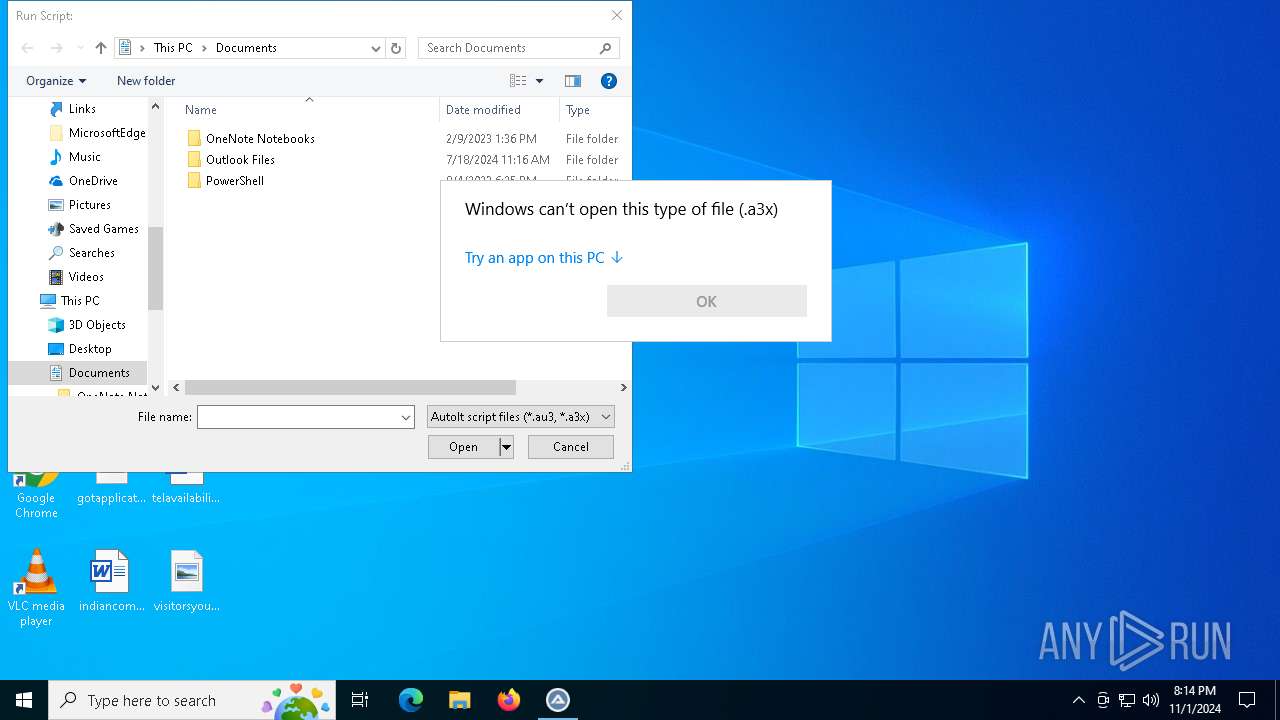Launch Firefox from taskbar
The image size is (1280, 720).
[x=509, y=700]
